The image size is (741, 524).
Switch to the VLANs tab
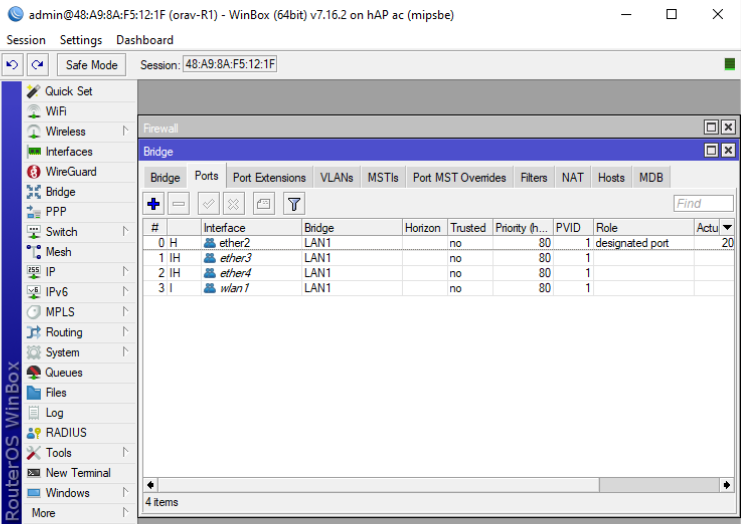click(x=336, y=177)
